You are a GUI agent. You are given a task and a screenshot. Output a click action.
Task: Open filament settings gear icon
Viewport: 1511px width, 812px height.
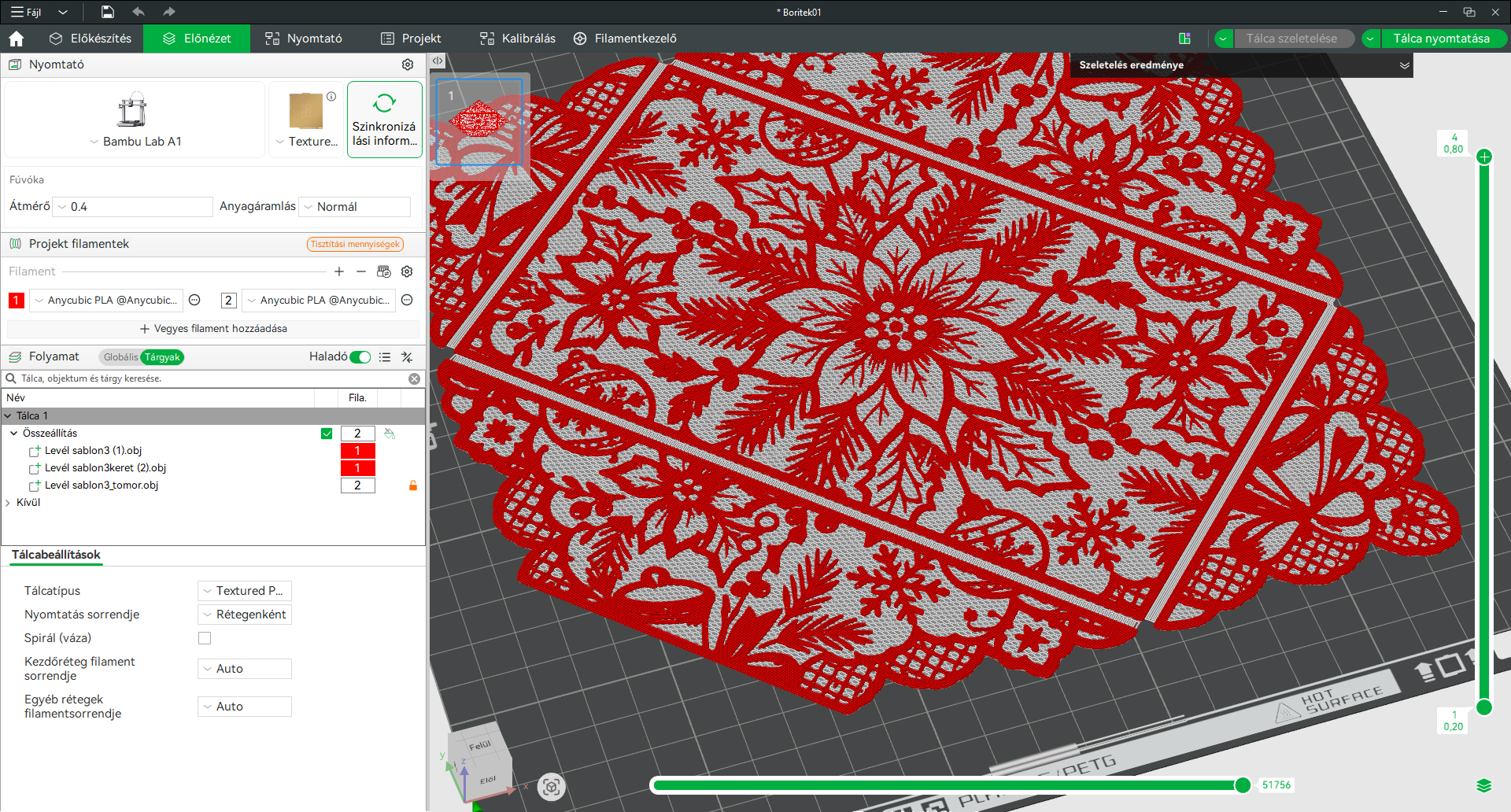point(407,271)
